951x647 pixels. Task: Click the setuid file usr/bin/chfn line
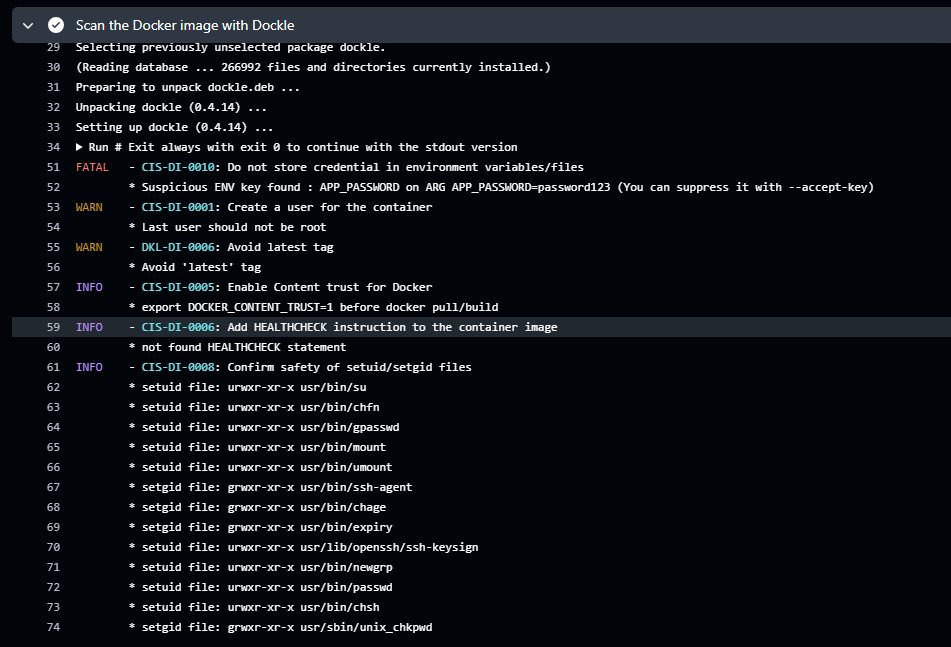[254, 407]
